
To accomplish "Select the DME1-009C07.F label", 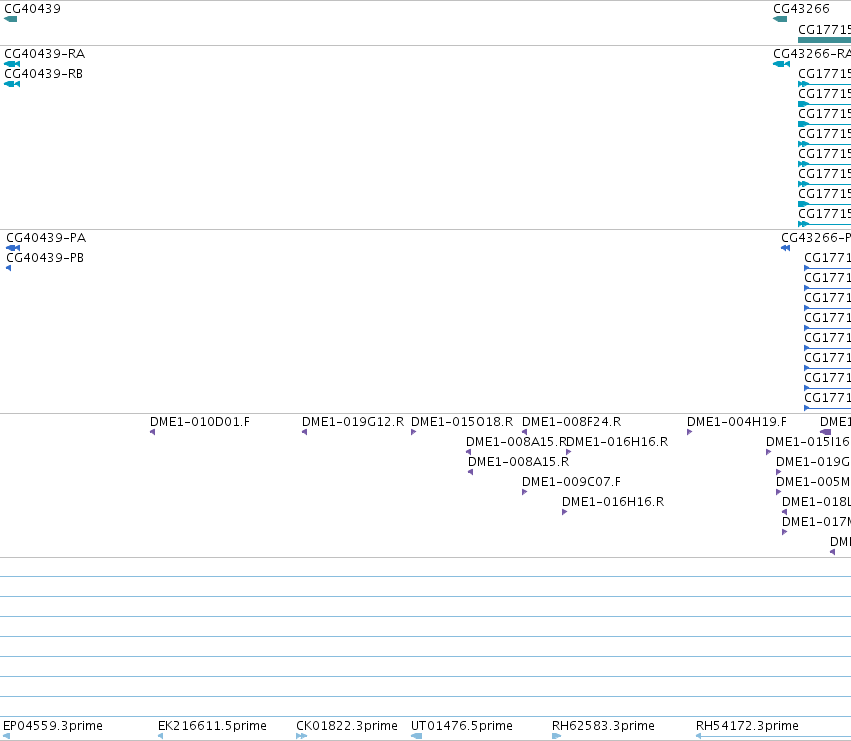I will [571, 482].
